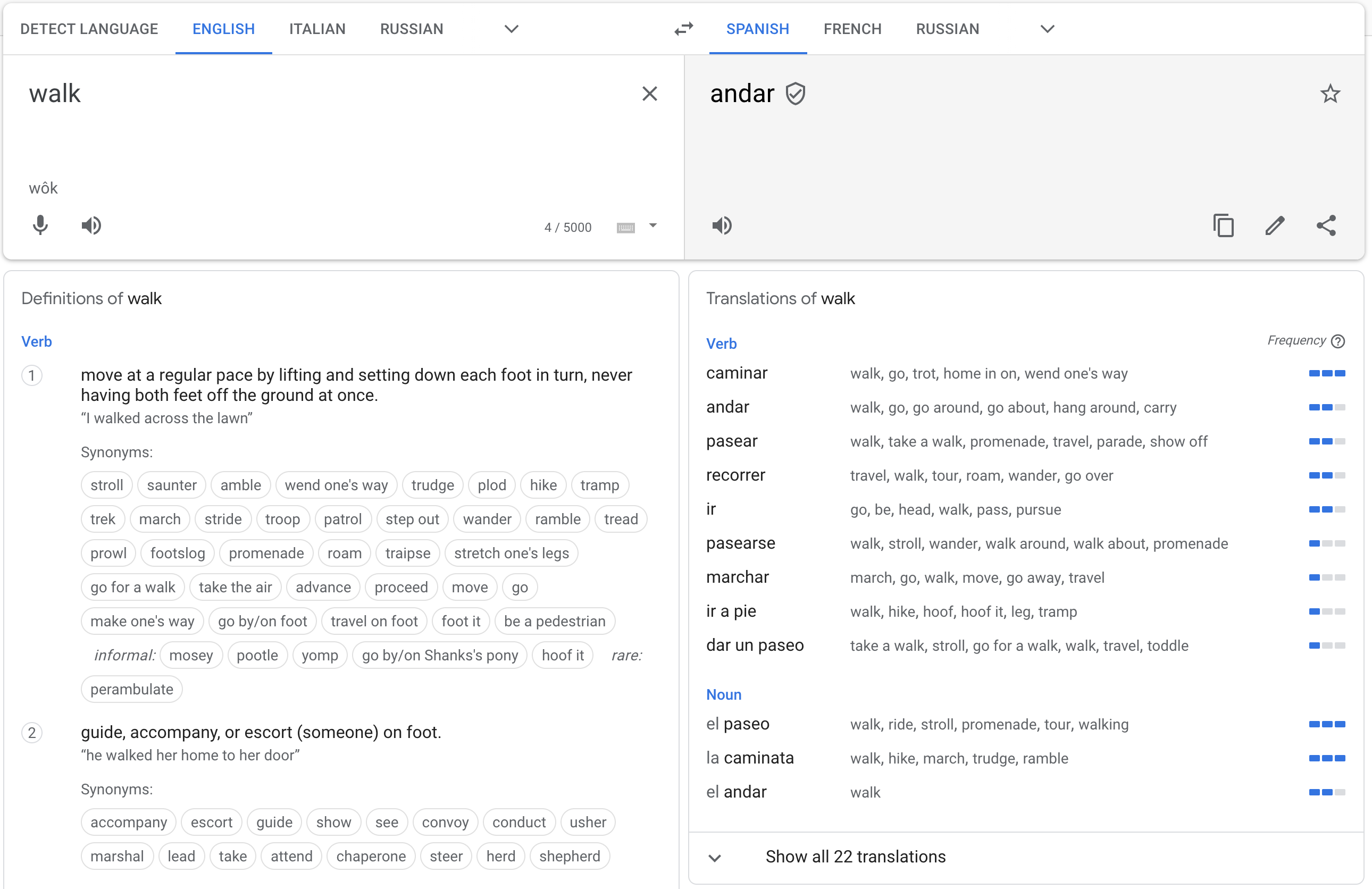Star to save this translation

[x=1330, y=94]
